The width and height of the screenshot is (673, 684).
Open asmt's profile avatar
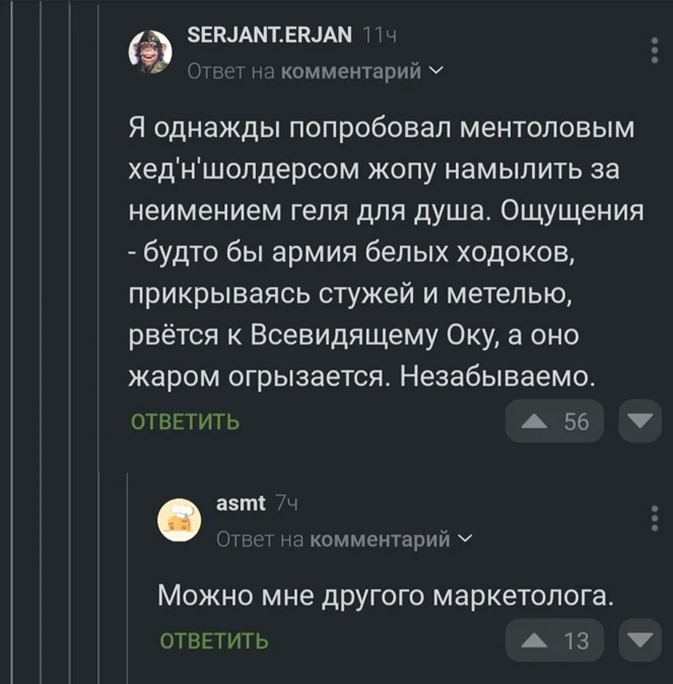(x=180, y=519)
